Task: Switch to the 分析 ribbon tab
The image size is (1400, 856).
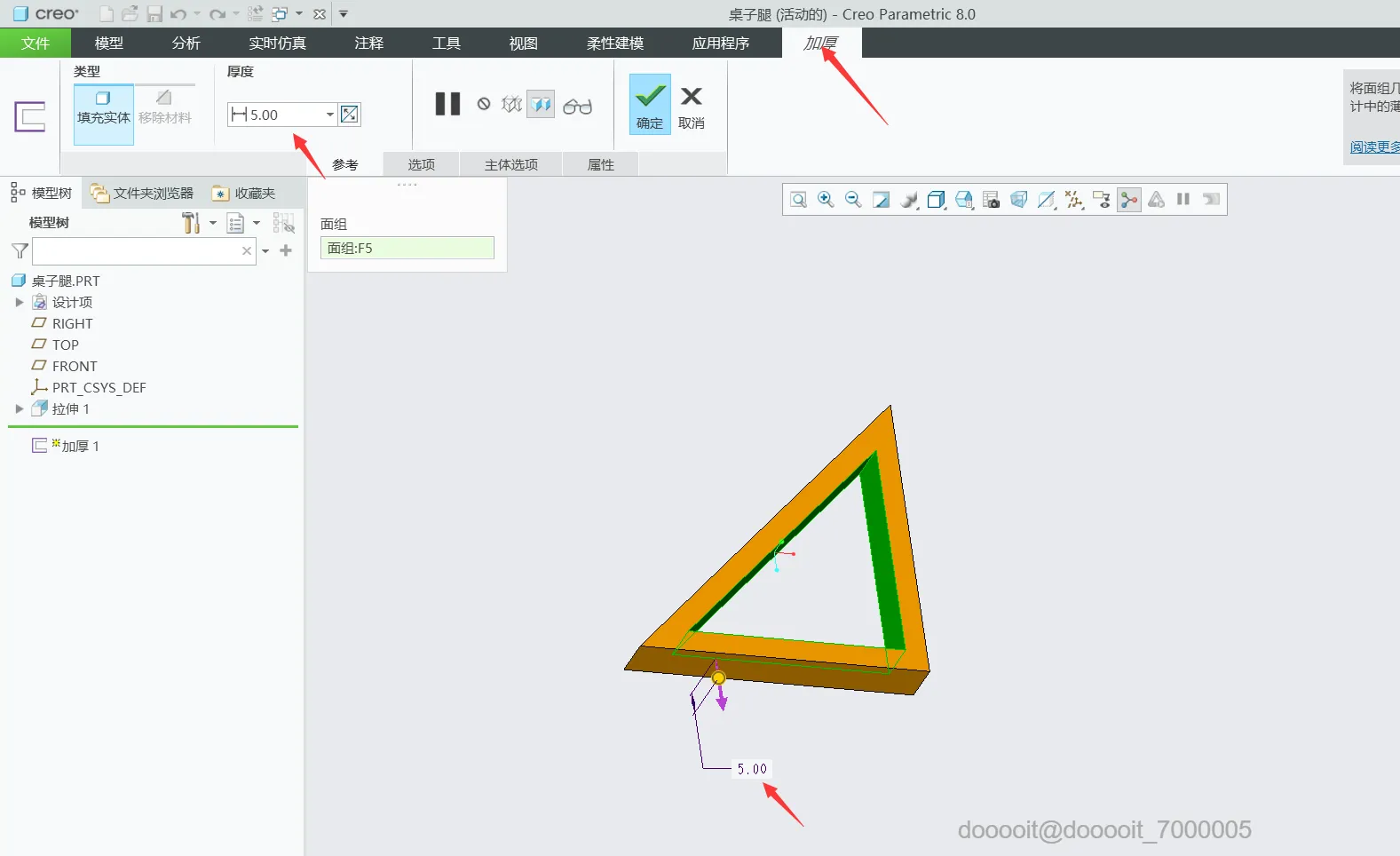Action: point(186,43)
